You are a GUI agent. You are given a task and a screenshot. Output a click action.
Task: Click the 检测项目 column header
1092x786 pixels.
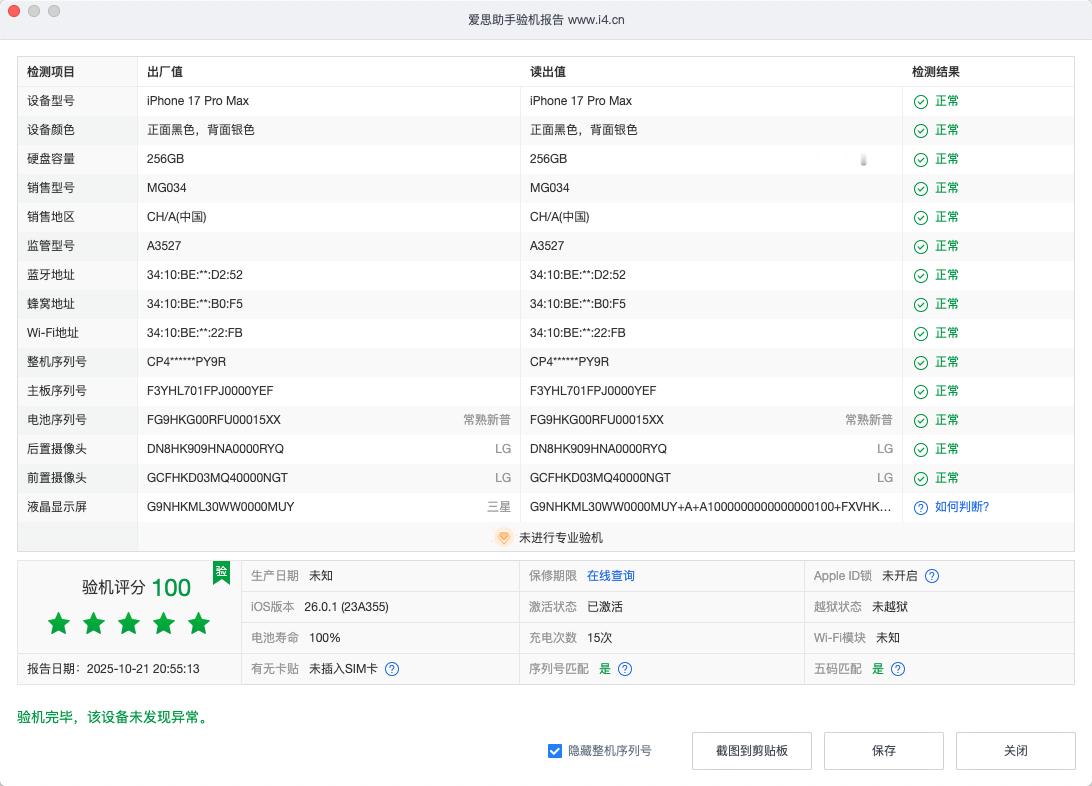51,72
